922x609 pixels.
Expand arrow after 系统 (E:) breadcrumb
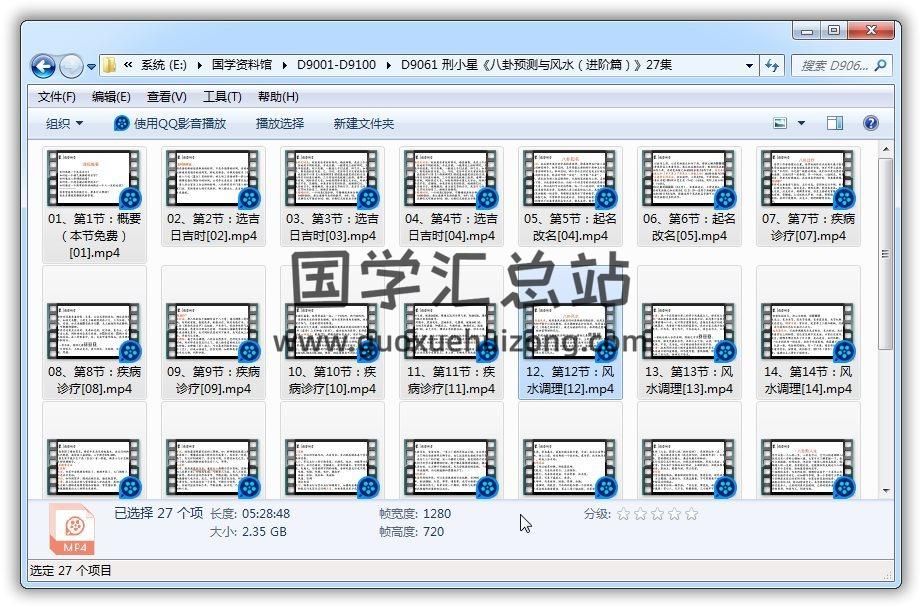click(x=199, y=65)
